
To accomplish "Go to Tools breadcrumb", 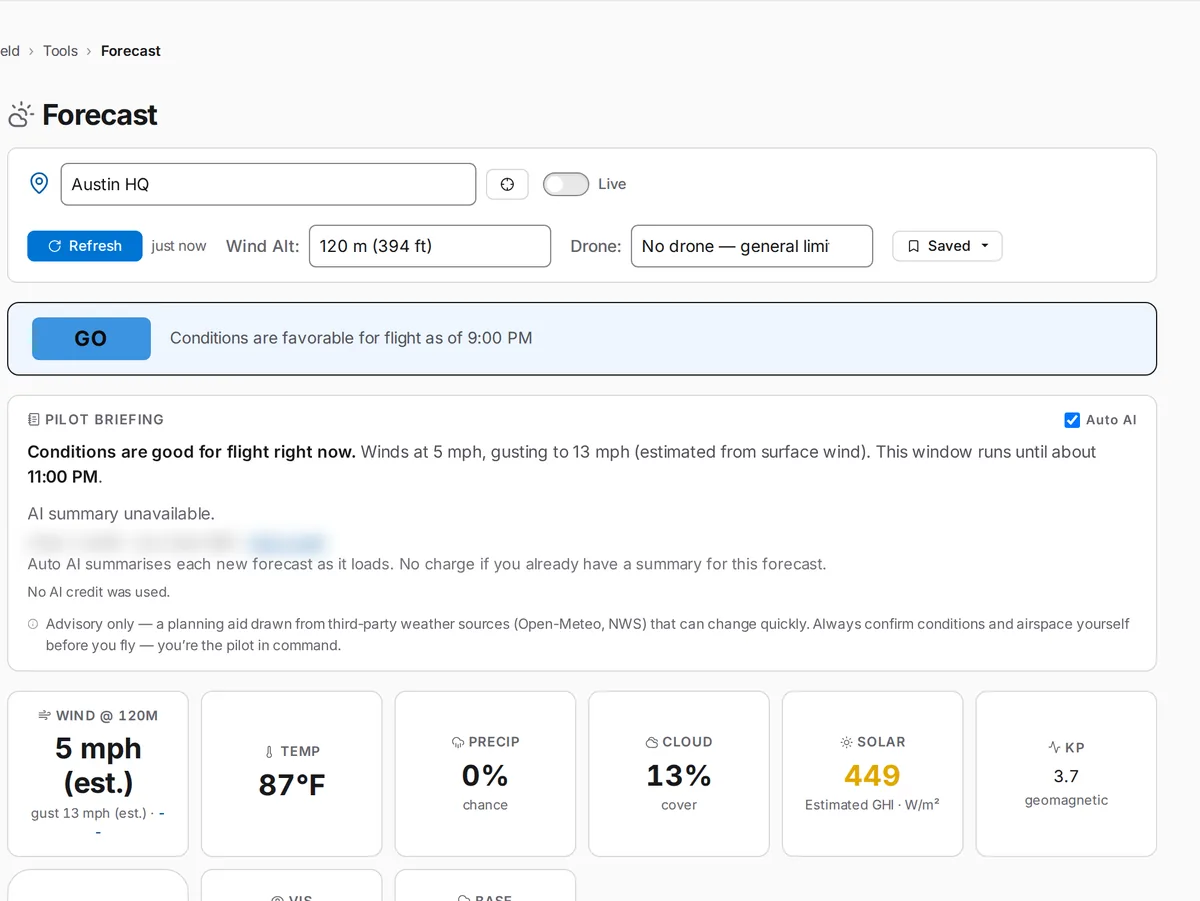I will tap(60, 51).
